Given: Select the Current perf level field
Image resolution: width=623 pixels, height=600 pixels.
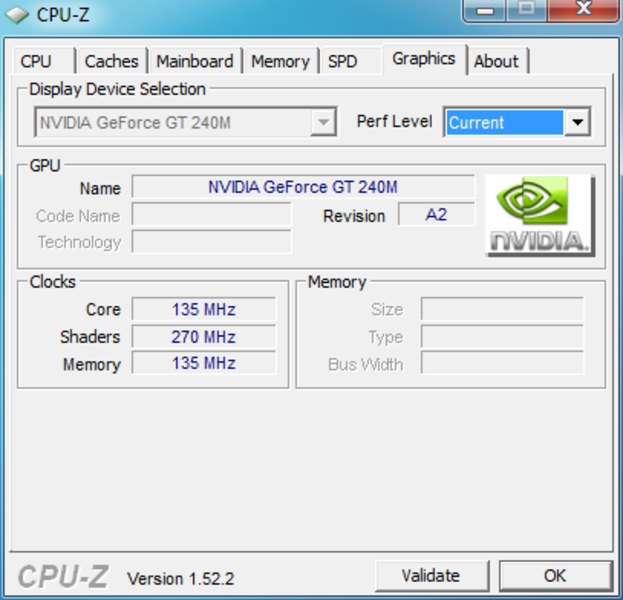Looking at the screenshot, I should pyautogui.click(x=505, y=122).
